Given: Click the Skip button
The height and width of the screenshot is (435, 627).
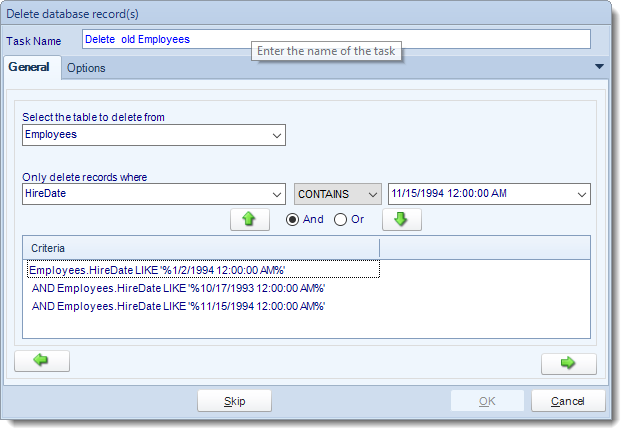Looking at the screenshot, I should (234, 401).
